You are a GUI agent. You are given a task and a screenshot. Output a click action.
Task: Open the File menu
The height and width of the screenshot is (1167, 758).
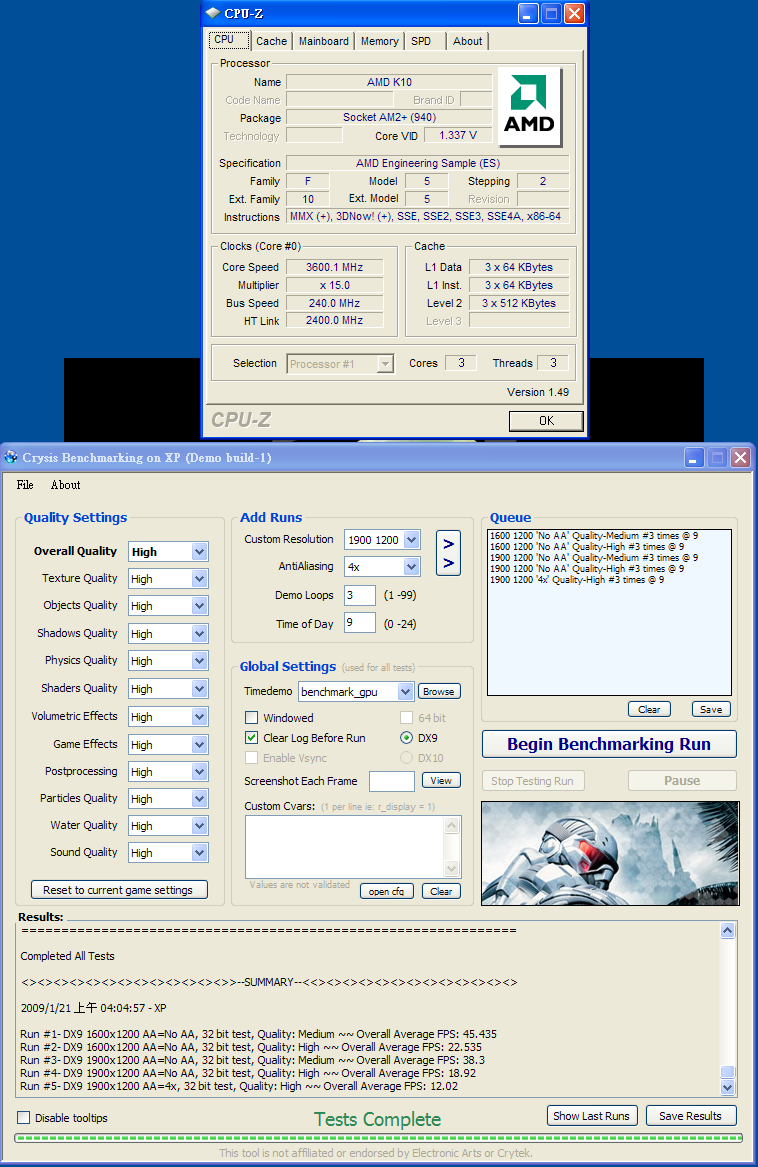click(x=25, y=485)
